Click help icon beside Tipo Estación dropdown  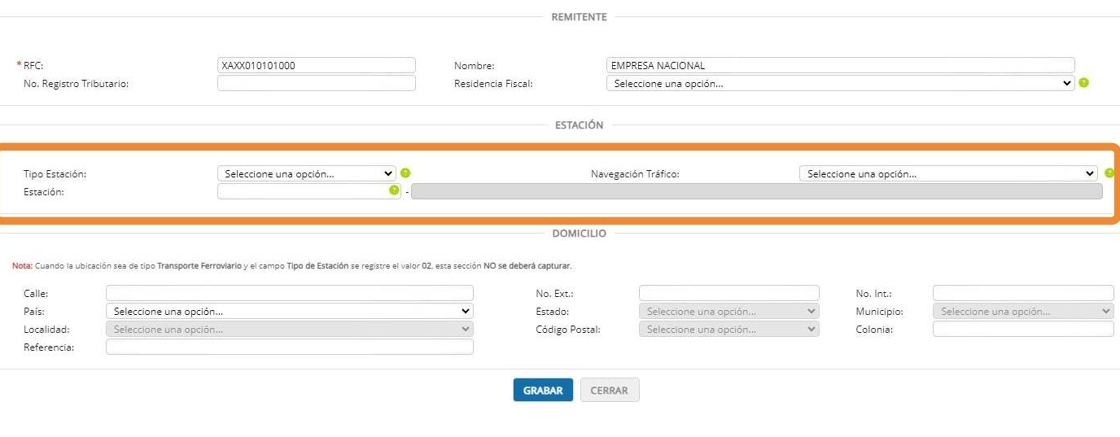tap(405, 173)
